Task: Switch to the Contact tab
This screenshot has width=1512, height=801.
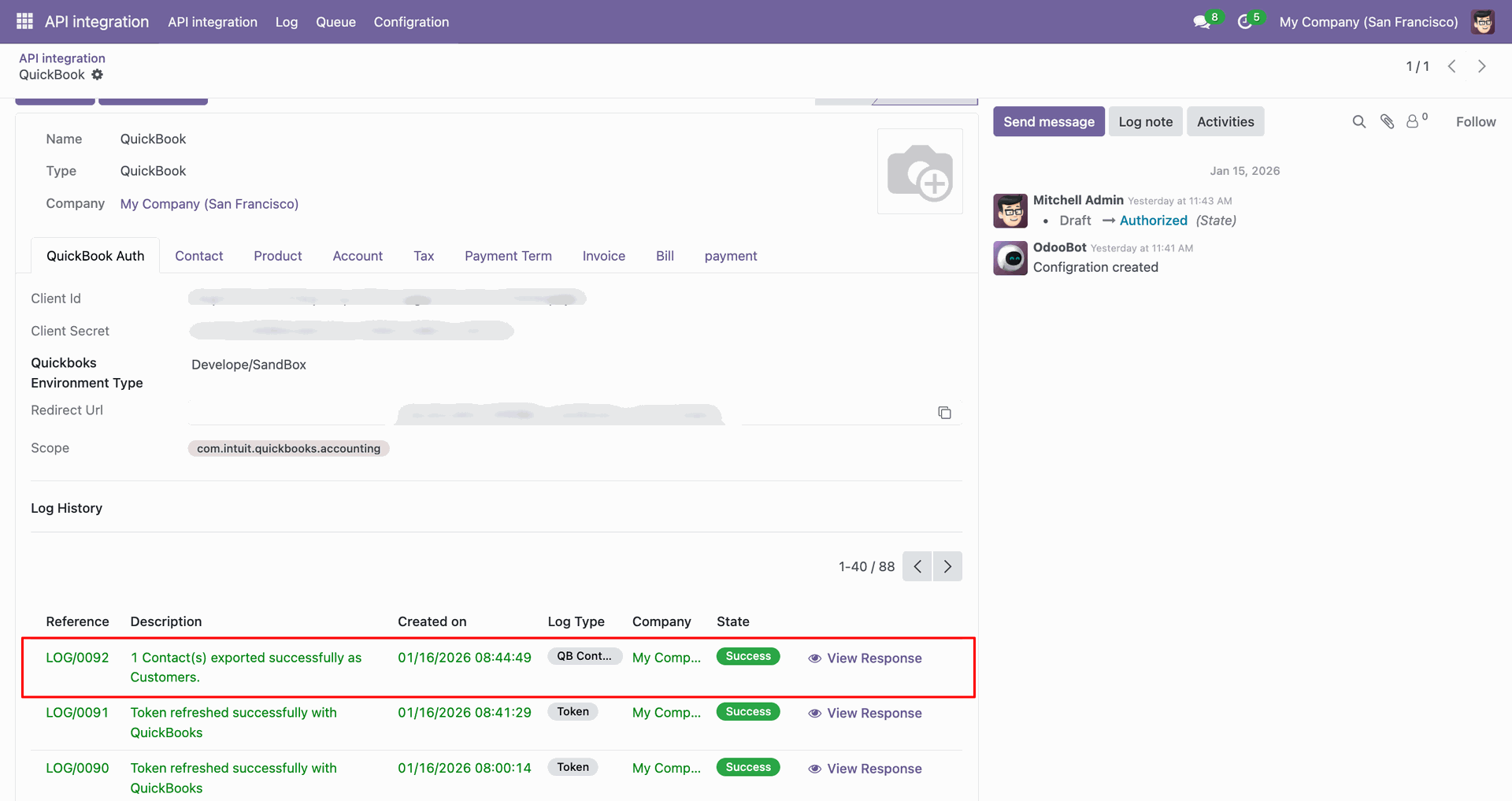Action: pyautogui.click(x=199, y=256)
